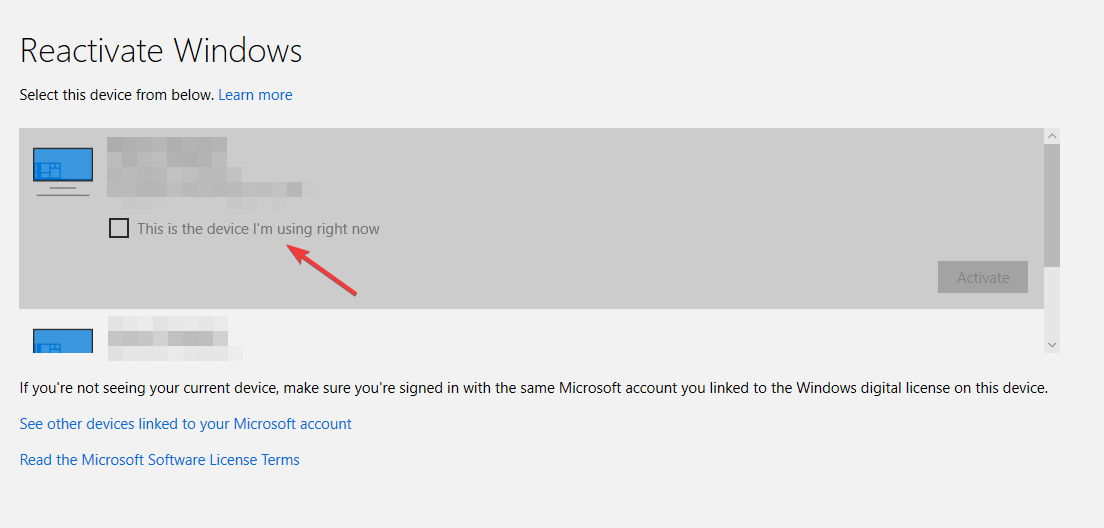This screenshot has width=1104, height=528.
Task: Open 'See other devices linked to your Microsoft account'
Action: click(185, 424)
